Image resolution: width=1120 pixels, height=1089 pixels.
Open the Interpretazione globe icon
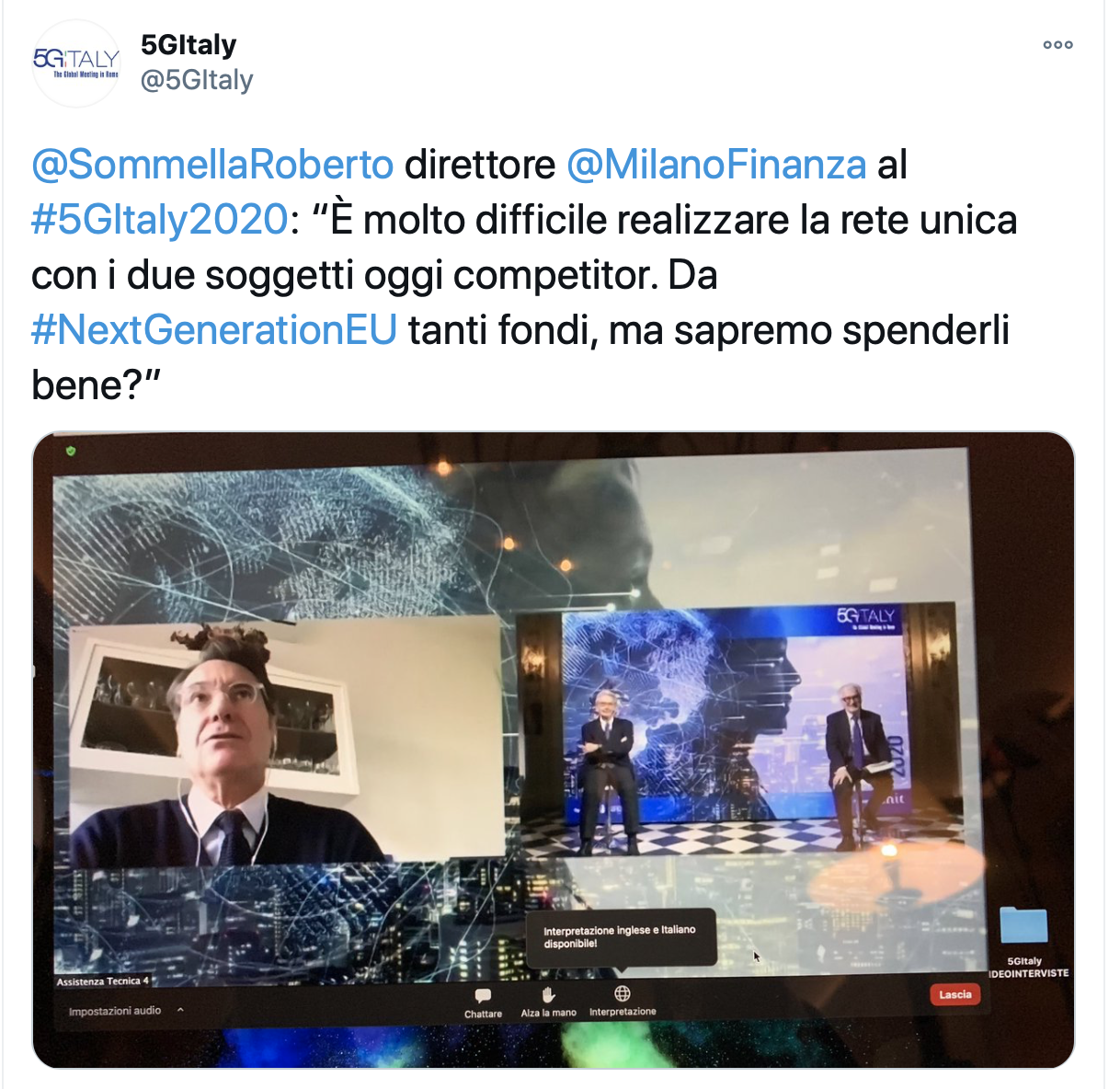point(623,993)
